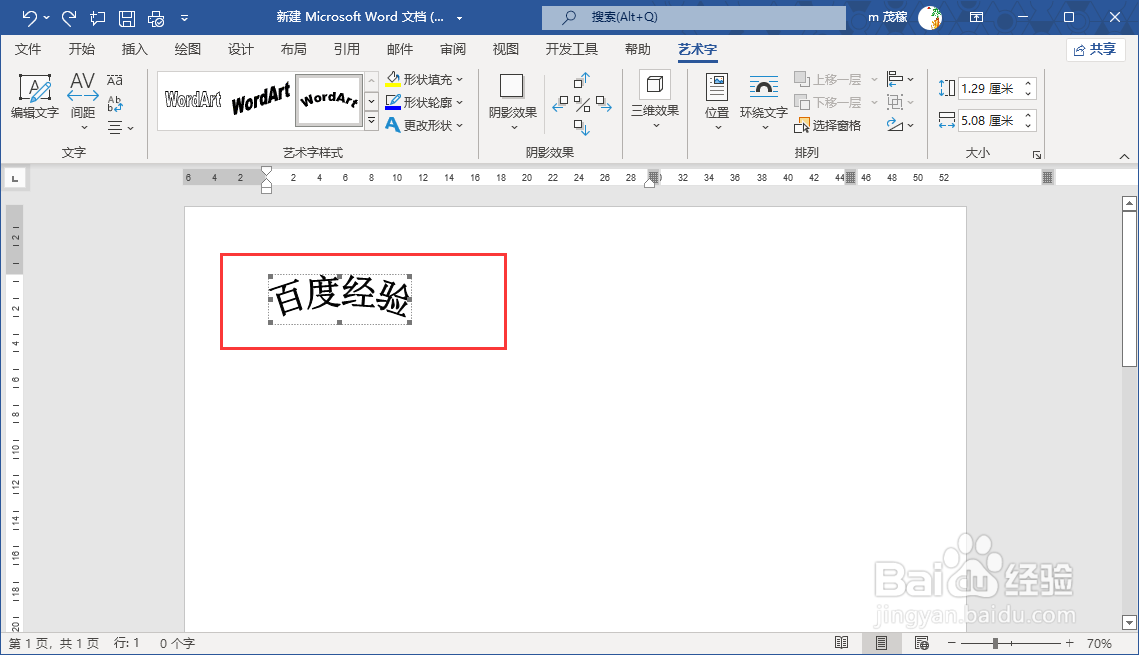
Task: Expand the WordArt styles gallery
Action: (371, 121)
